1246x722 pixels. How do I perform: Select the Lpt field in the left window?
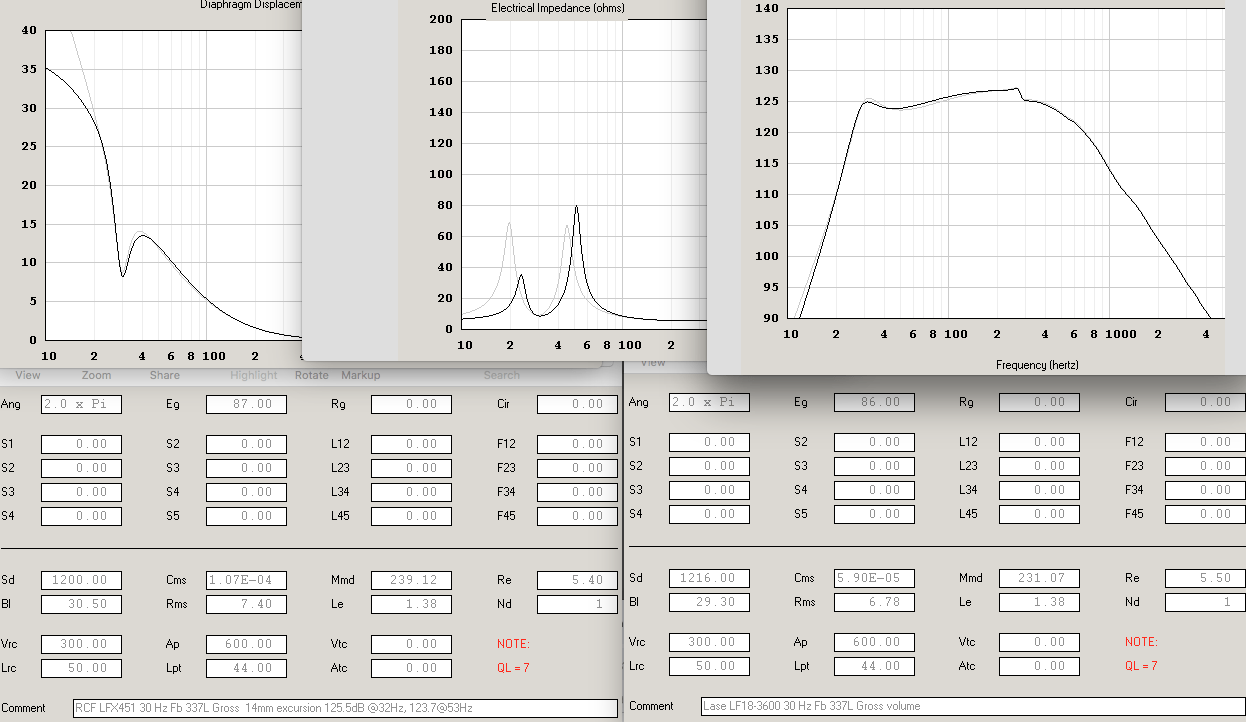click(x=246, y=668)
